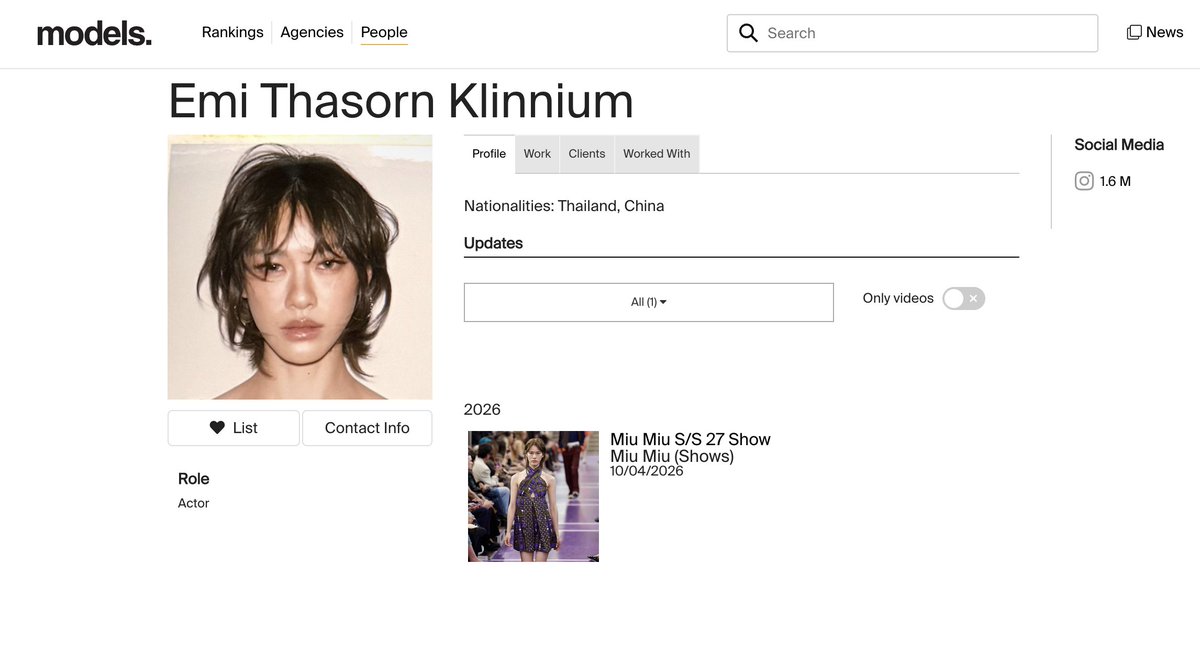
Task: Open the Miu Miu runway show thumbnail
Action: coord(534,496)
